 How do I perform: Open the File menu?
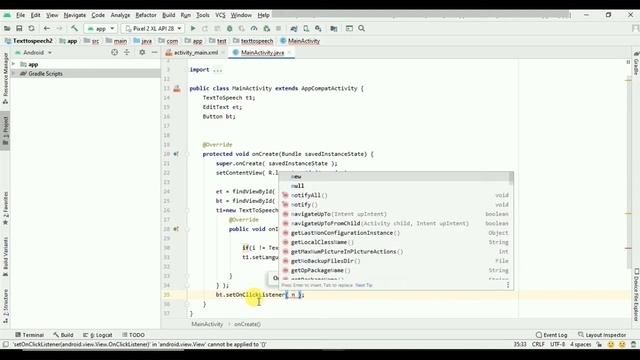(x=20, y=15)
